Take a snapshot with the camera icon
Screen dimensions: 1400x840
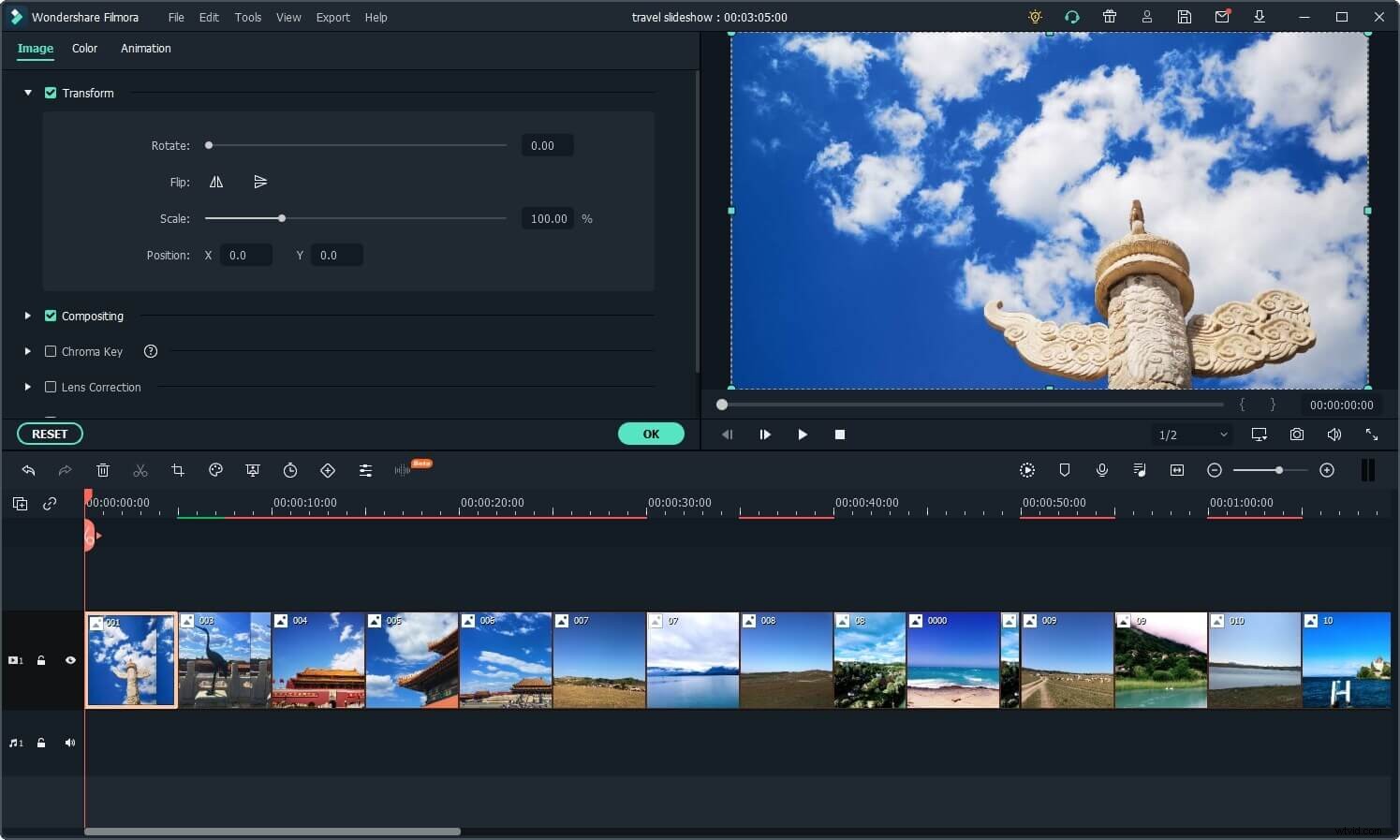click(x=1297, y=435)
